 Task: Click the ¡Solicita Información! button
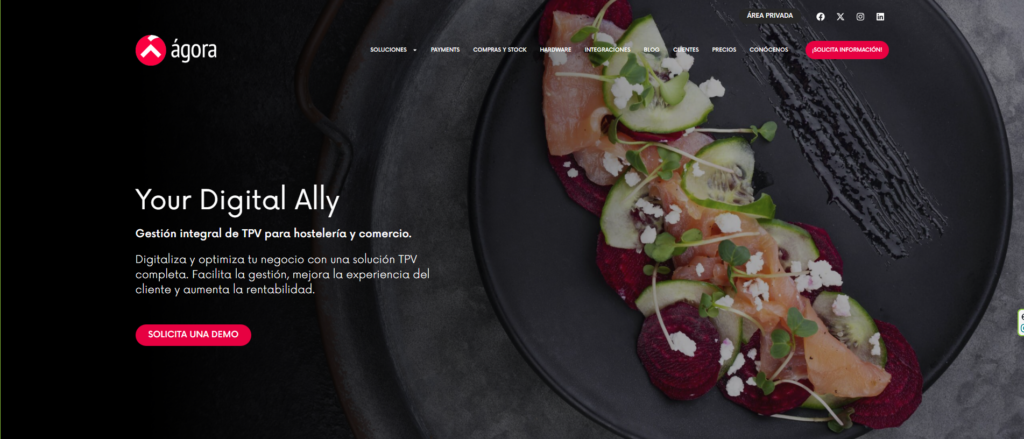click(847, 50)
